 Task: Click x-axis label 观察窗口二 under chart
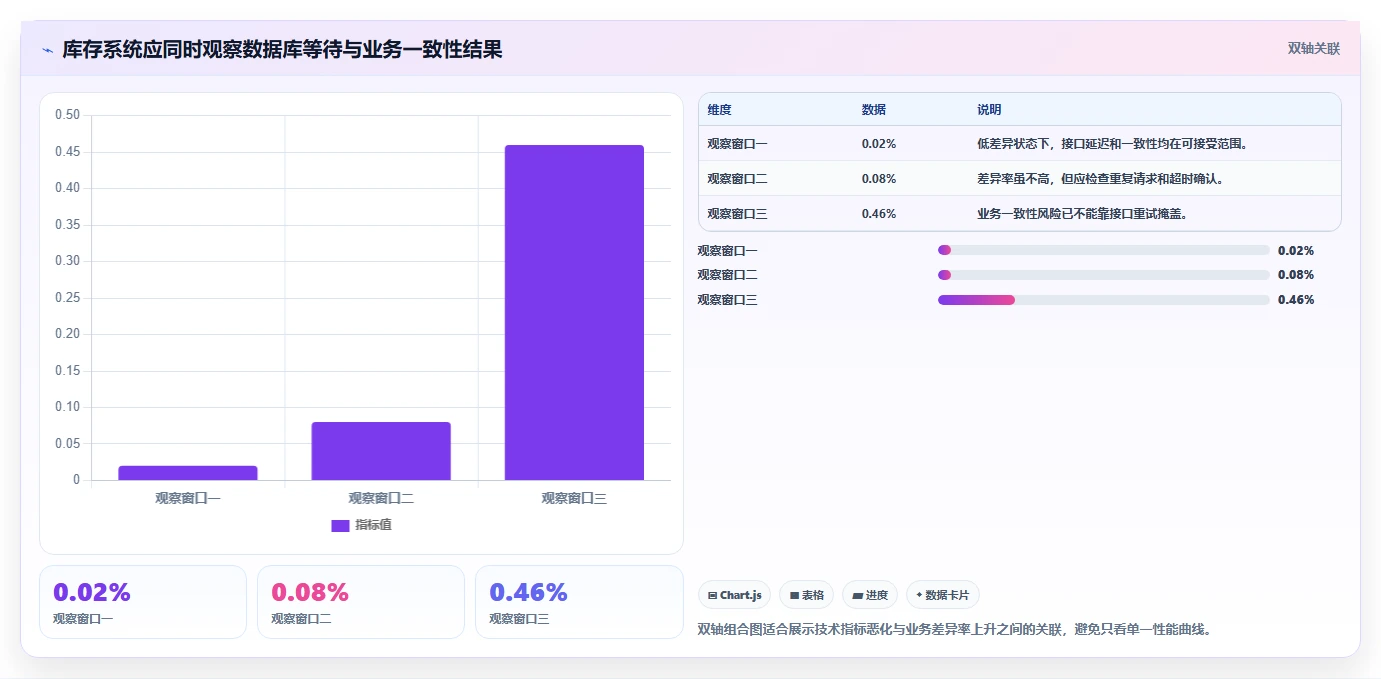pyautogui.click(x=381, y=498)
